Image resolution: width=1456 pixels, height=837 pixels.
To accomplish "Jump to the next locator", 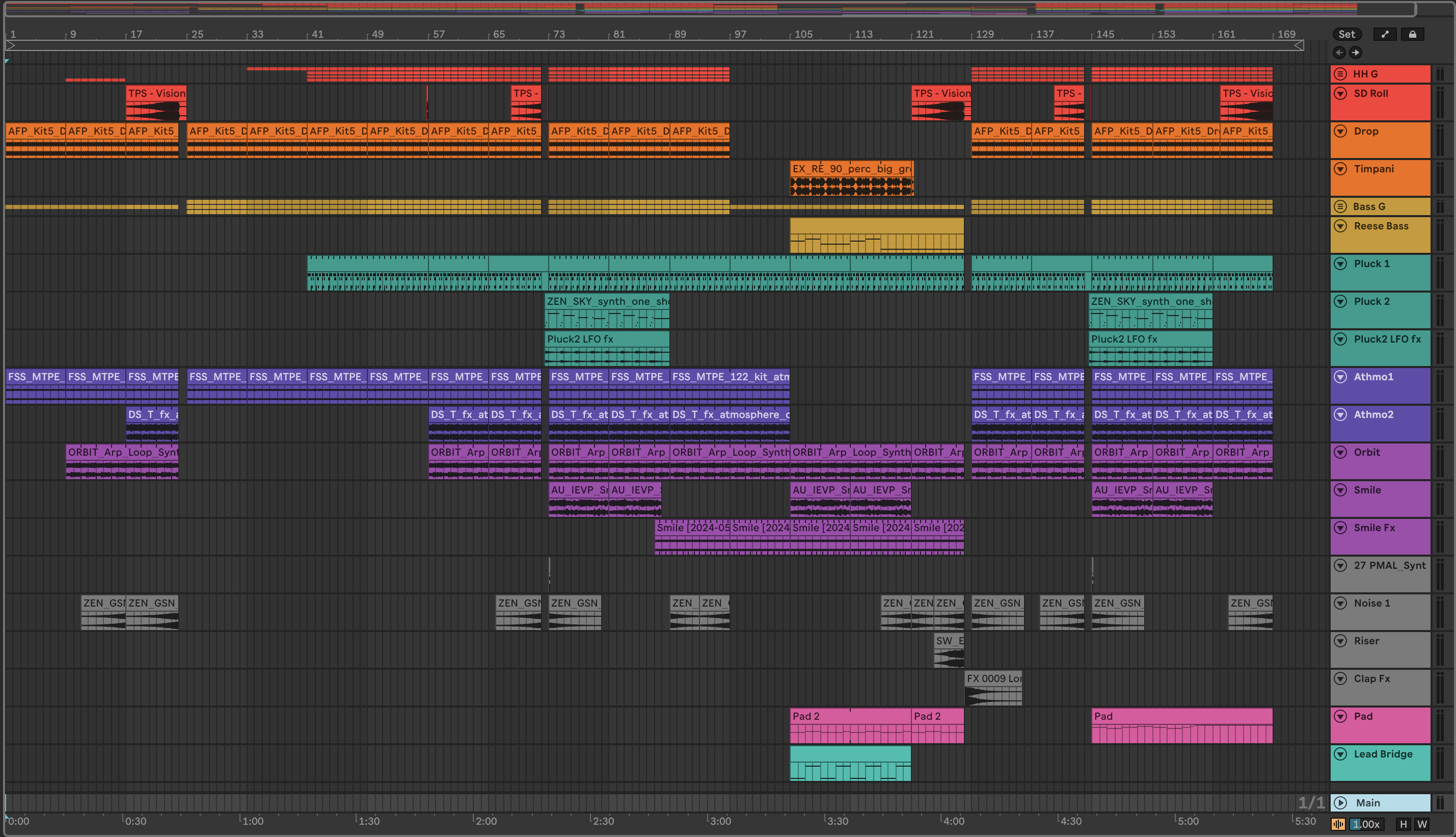I will point(1356,53).
